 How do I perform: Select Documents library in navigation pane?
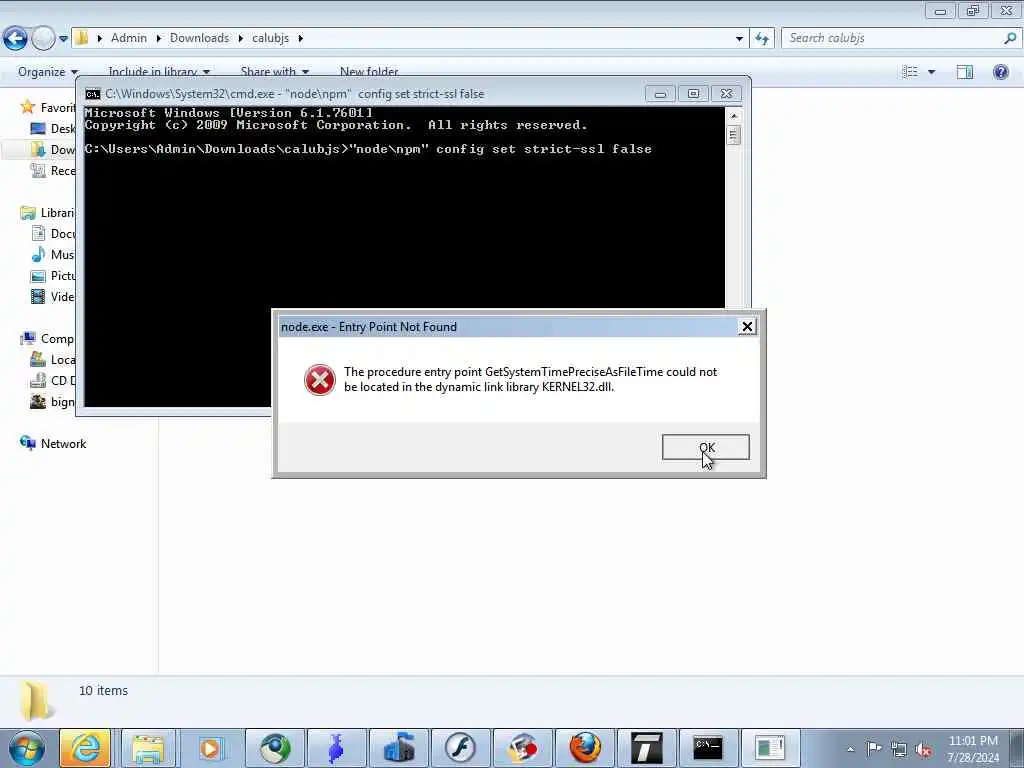pos(53,234)
